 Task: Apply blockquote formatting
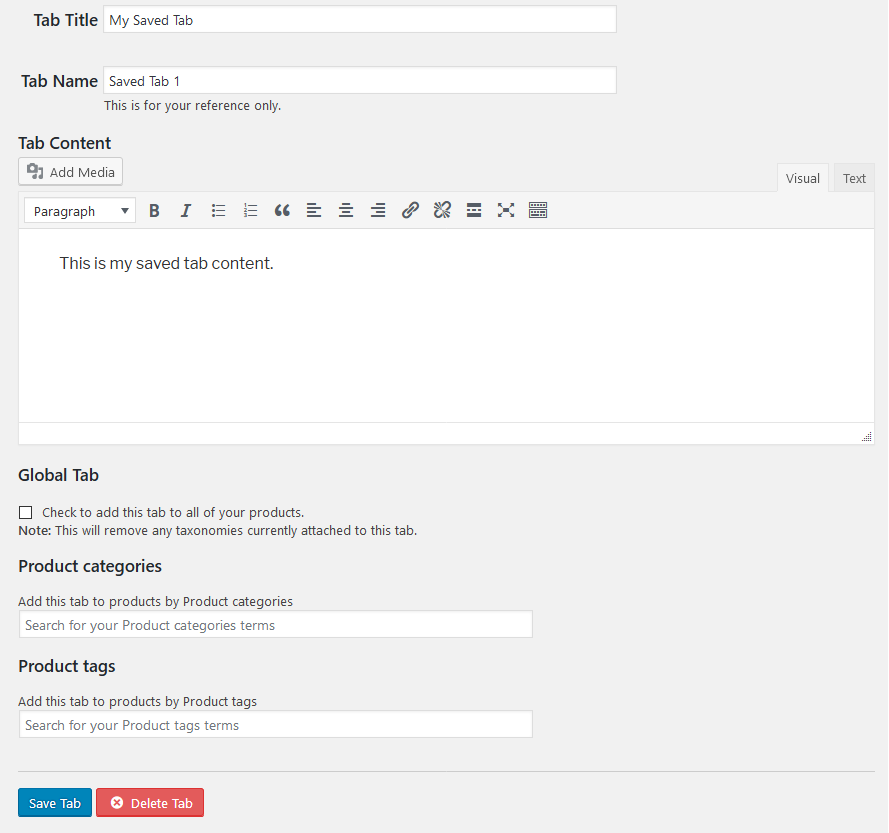tap(282, 210)
